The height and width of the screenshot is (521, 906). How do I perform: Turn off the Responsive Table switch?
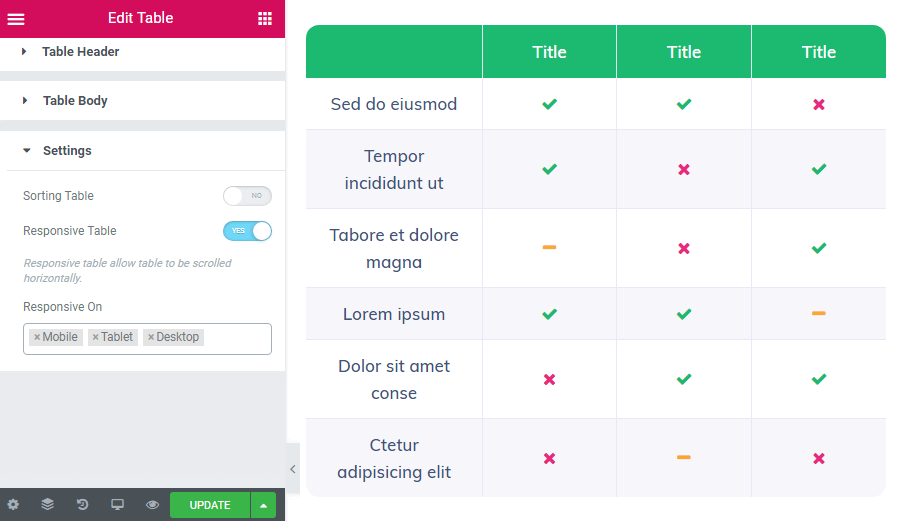pyautogui.click(x=247, y=230)
